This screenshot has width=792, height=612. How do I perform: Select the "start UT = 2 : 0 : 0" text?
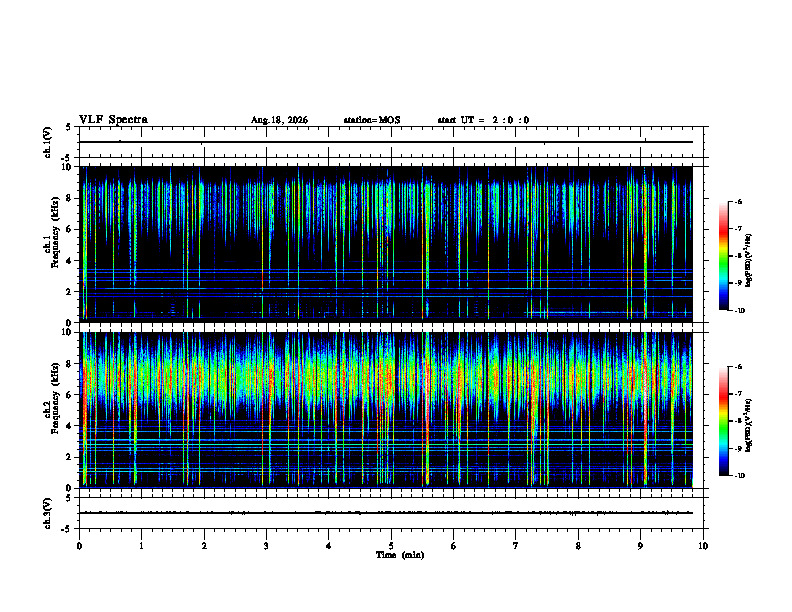pos(483,120)
